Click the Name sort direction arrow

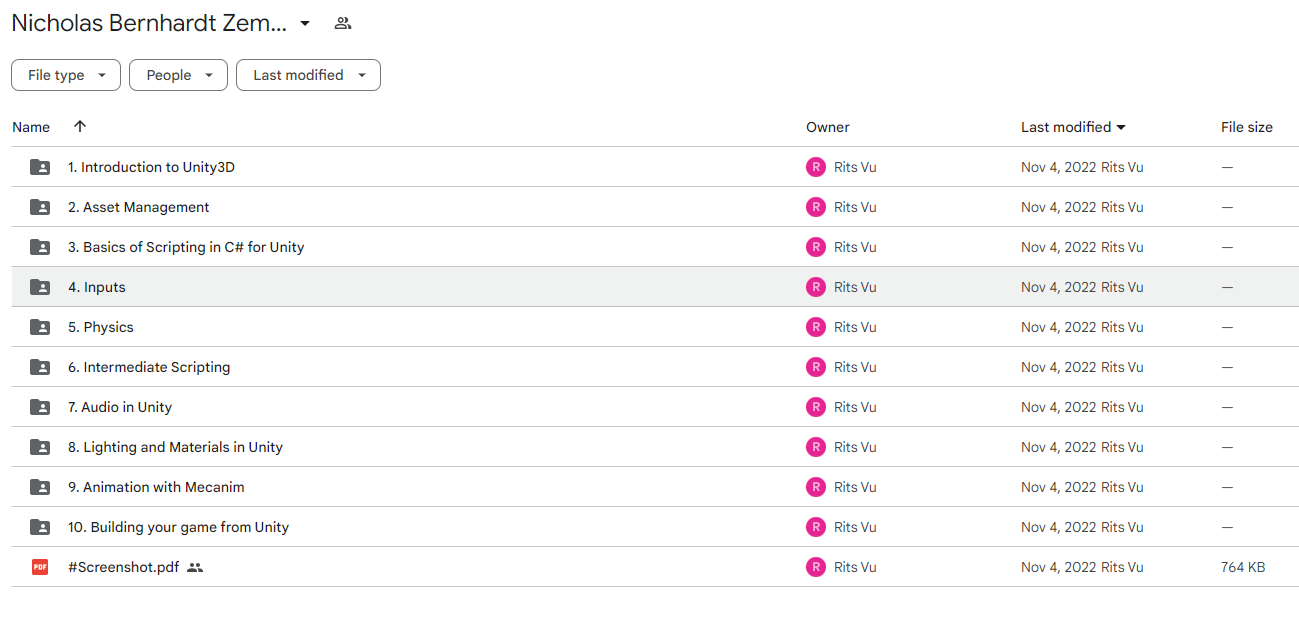(80, 126)
